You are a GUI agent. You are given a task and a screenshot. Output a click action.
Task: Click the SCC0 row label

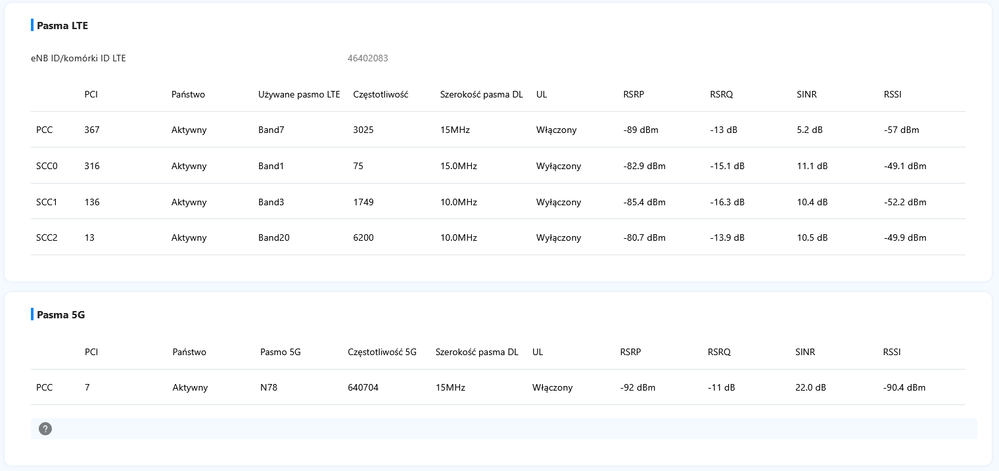[47, 166]
